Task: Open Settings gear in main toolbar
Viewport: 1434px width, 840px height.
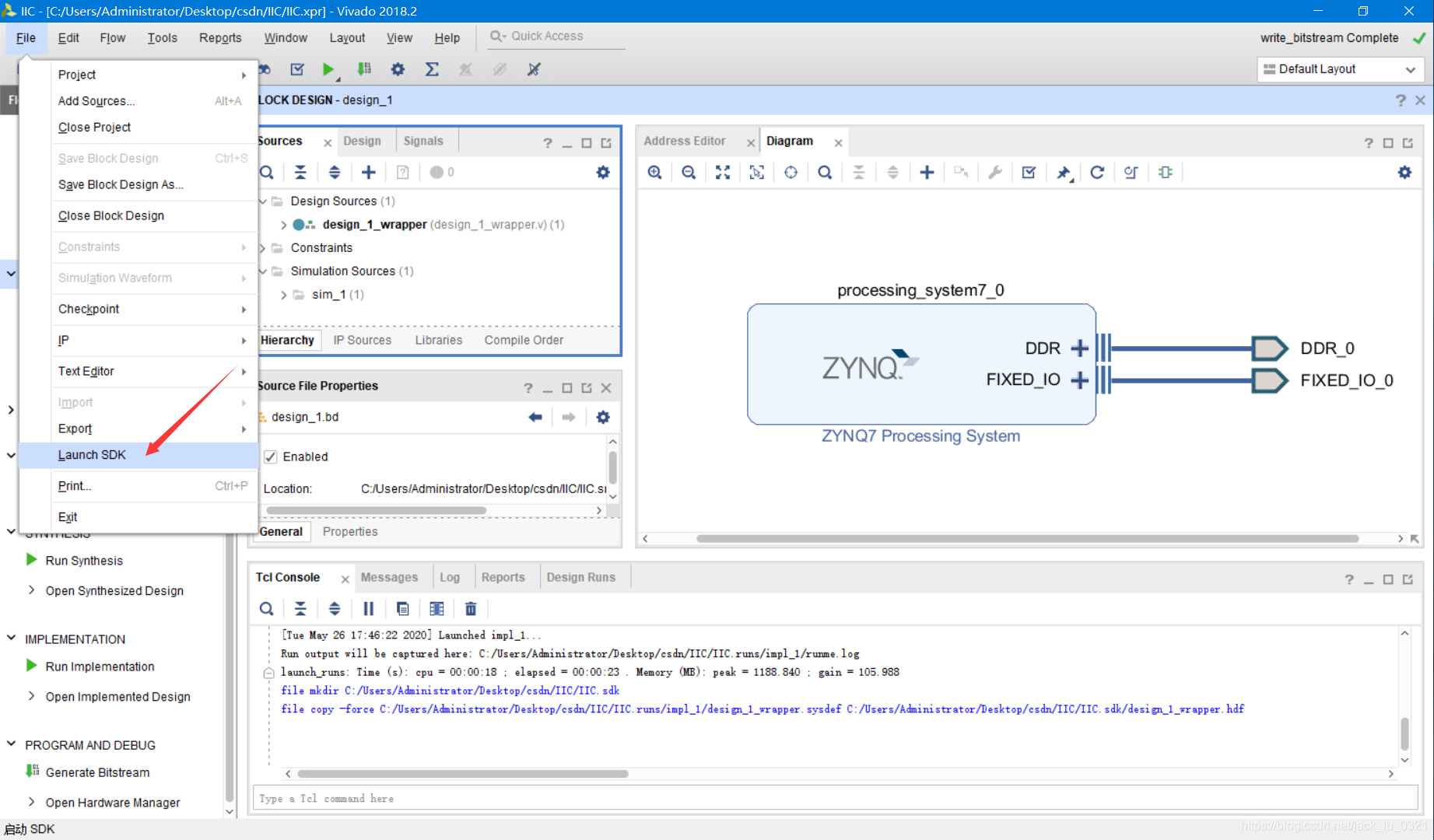Action: tap(398, 69)
